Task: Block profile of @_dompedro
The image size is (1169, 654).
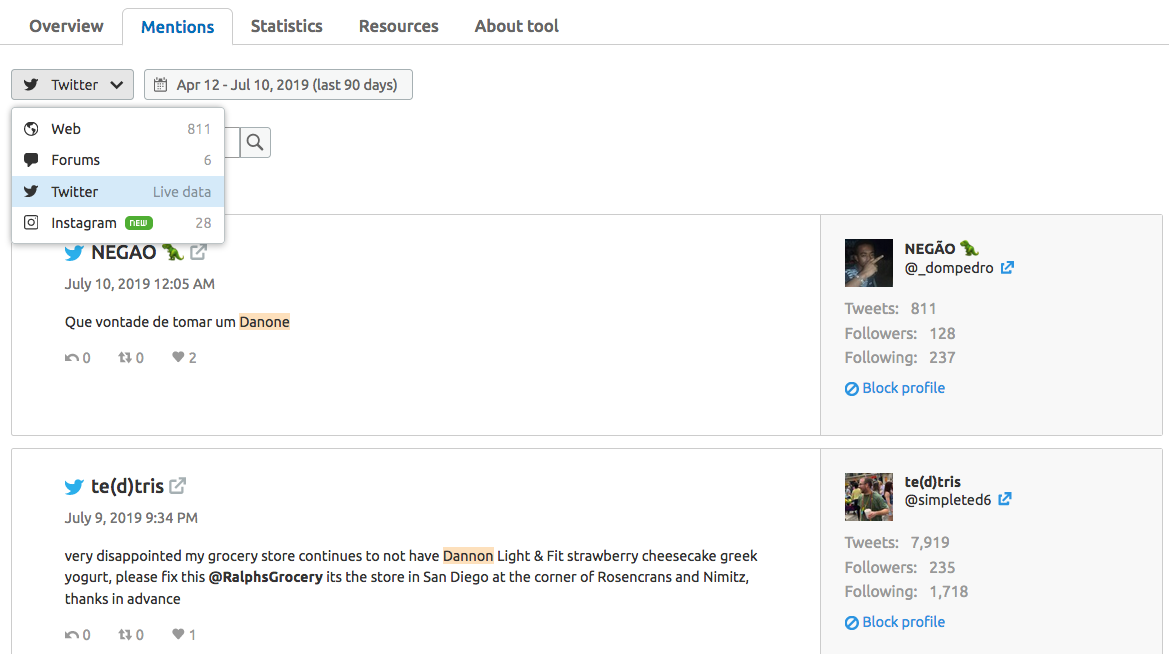Action: pos(895,388)
